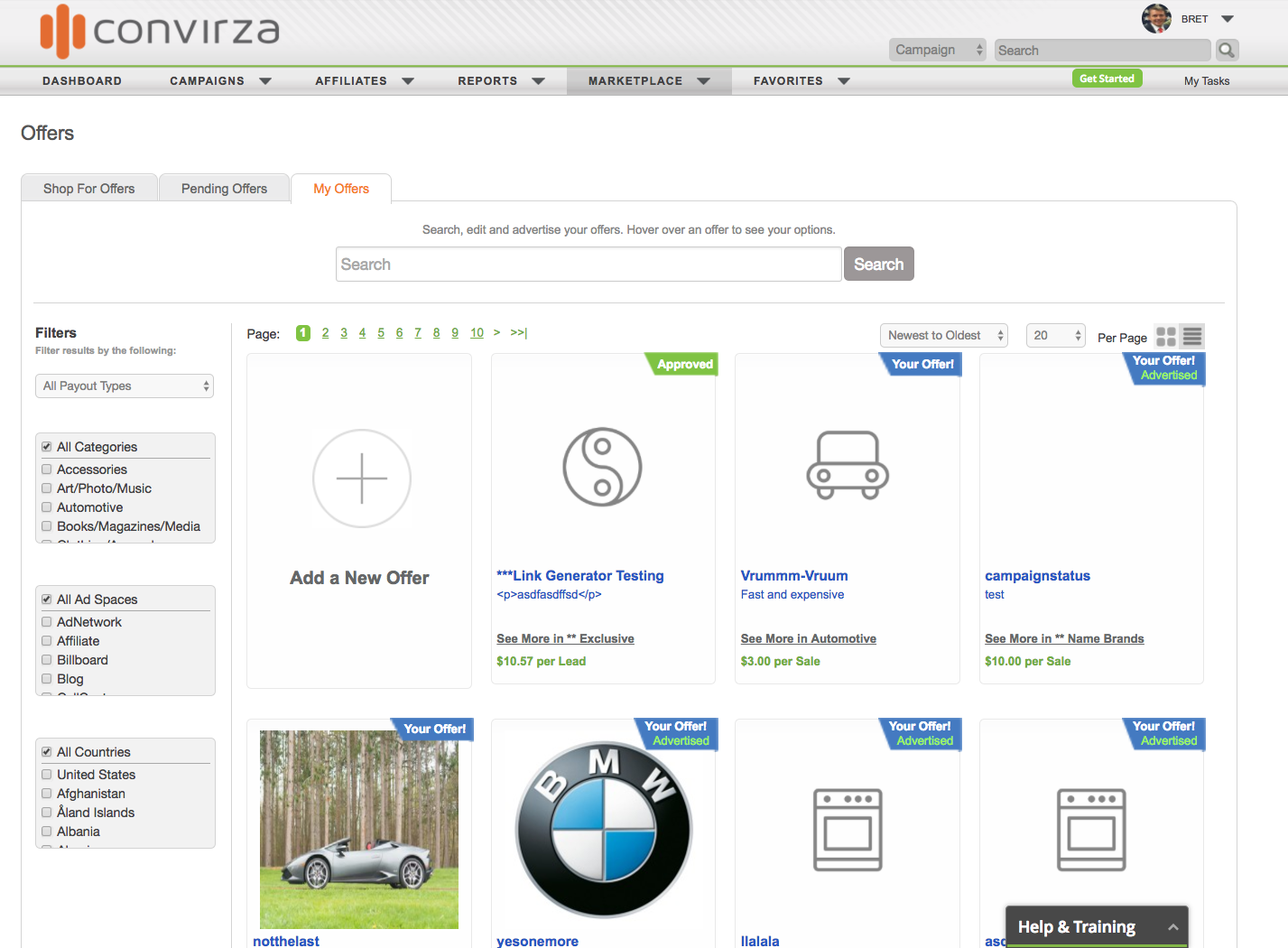The height and width of the screenshot is (948, 1288).
Task: Click the Get Started button
Action: (x=1107, y=79)
